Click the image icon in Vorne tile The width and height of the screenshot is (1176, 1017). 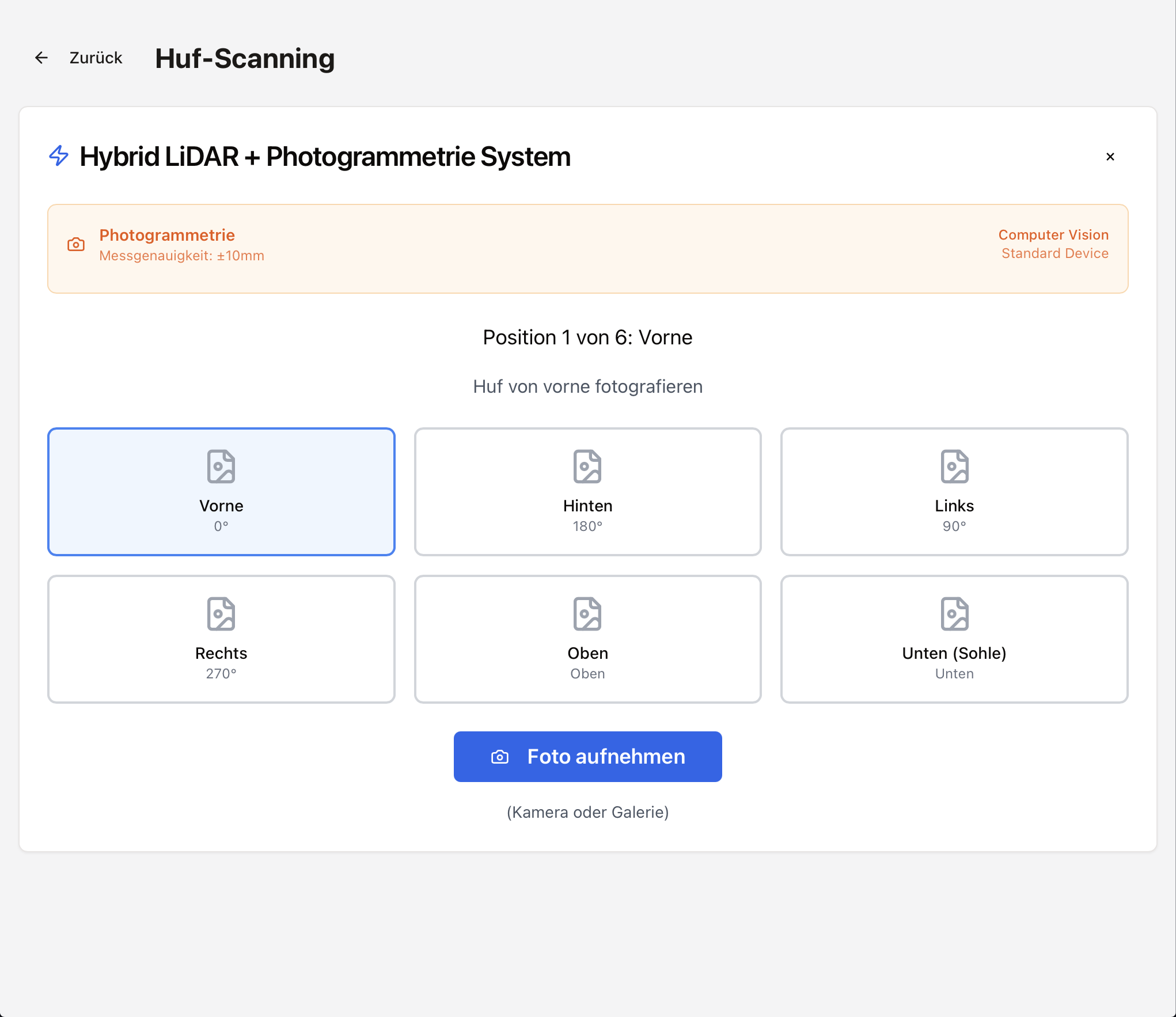[221, 466]
